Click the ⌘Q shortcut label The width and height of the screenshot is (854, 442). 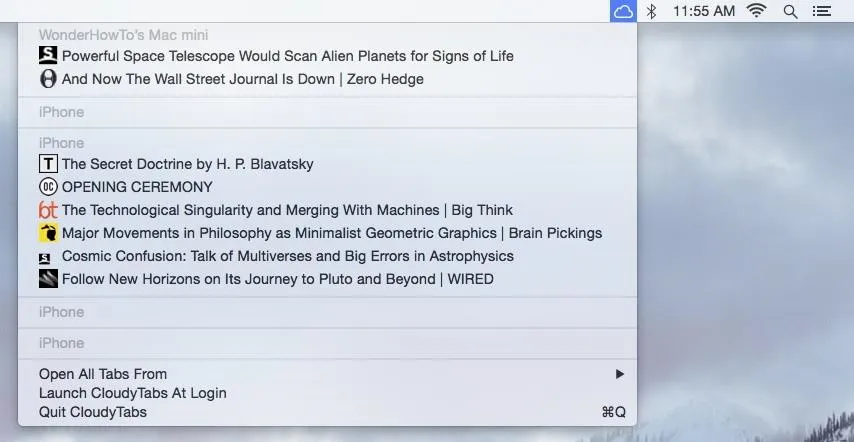click(613, 412)
